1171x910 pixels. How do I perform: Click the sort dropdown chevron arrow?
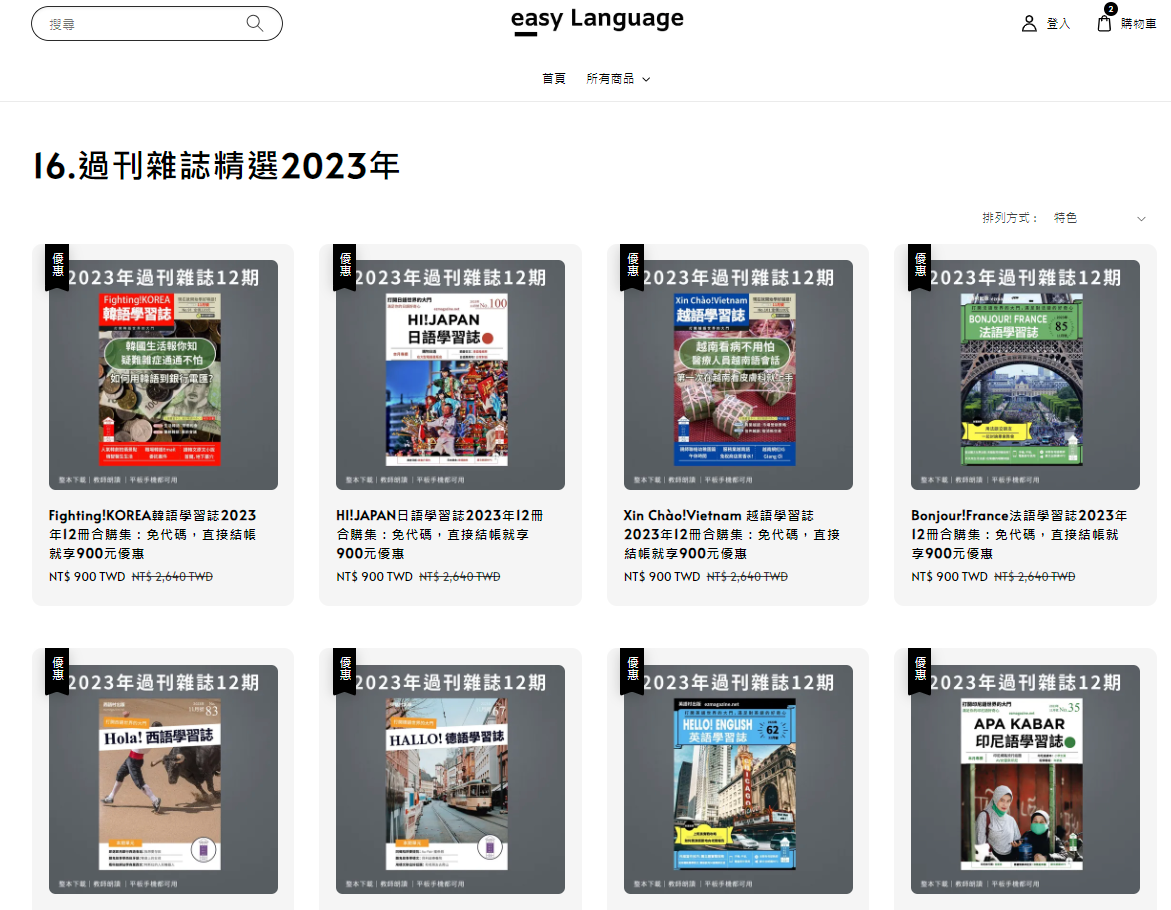1141,219
